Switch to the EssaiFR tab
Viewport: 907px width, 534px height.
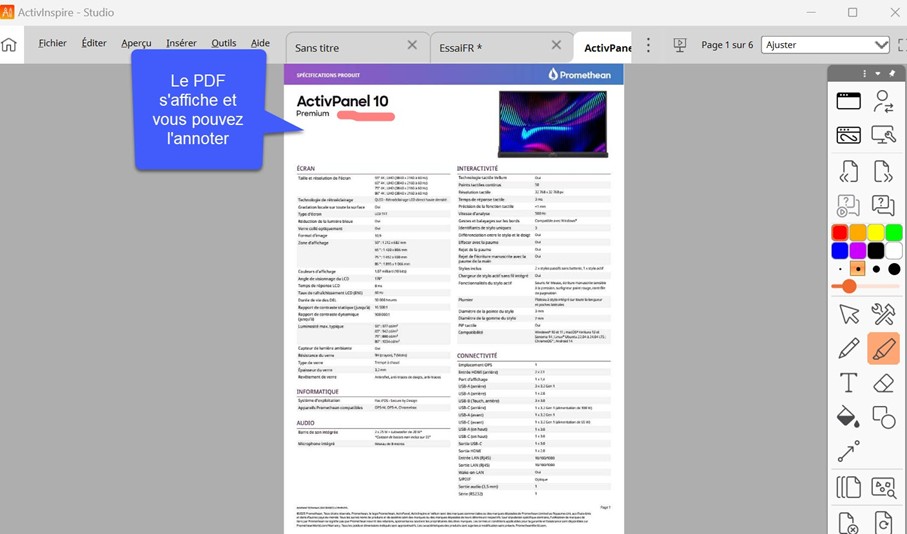pos(502,47)
